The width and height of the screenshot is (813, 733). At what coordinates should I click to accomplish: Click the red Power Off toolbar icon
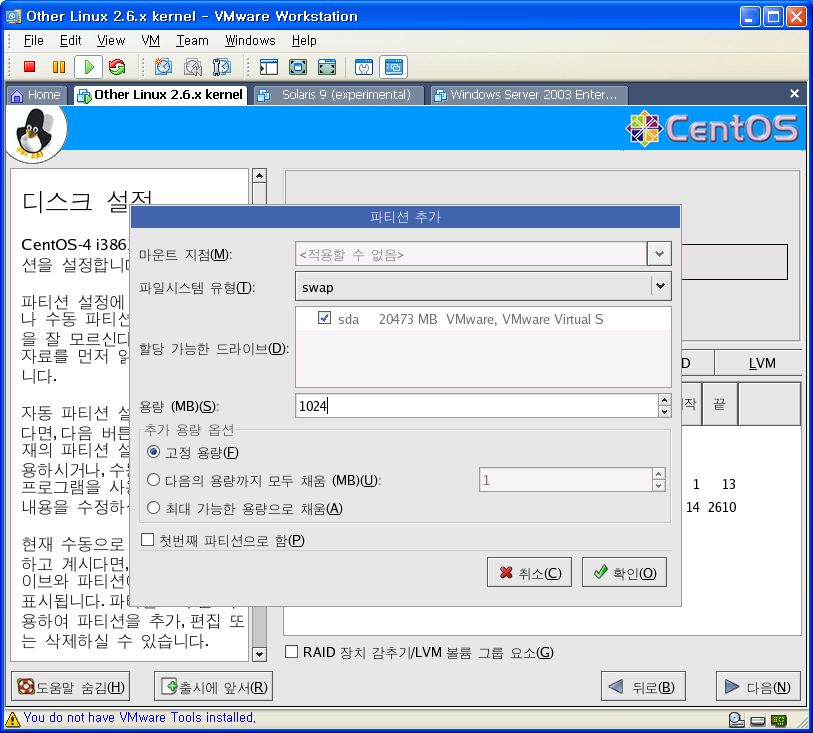tap(29, 67)
